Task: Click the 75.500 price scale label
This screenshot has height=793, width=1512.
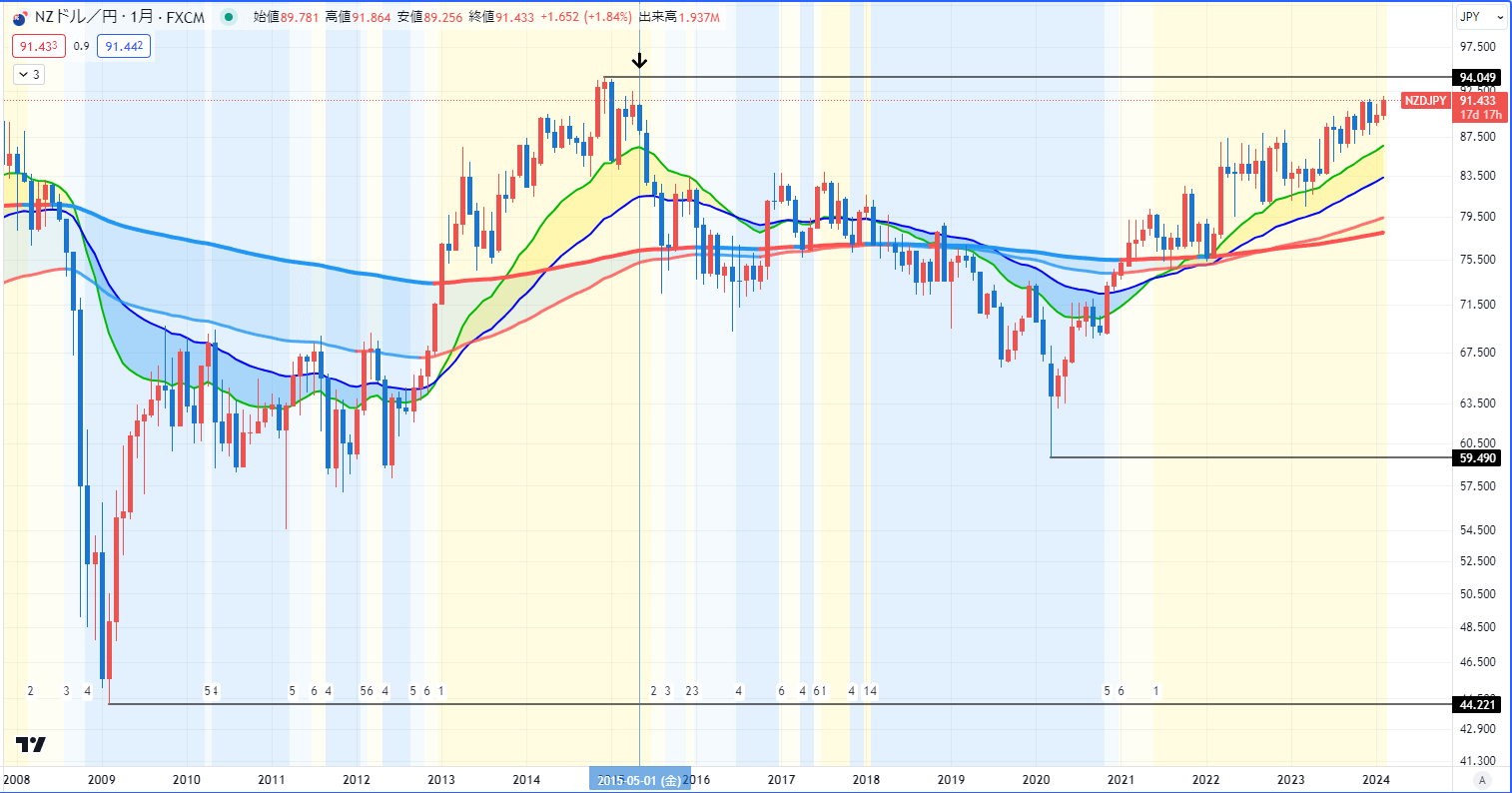Action: 1477,260
